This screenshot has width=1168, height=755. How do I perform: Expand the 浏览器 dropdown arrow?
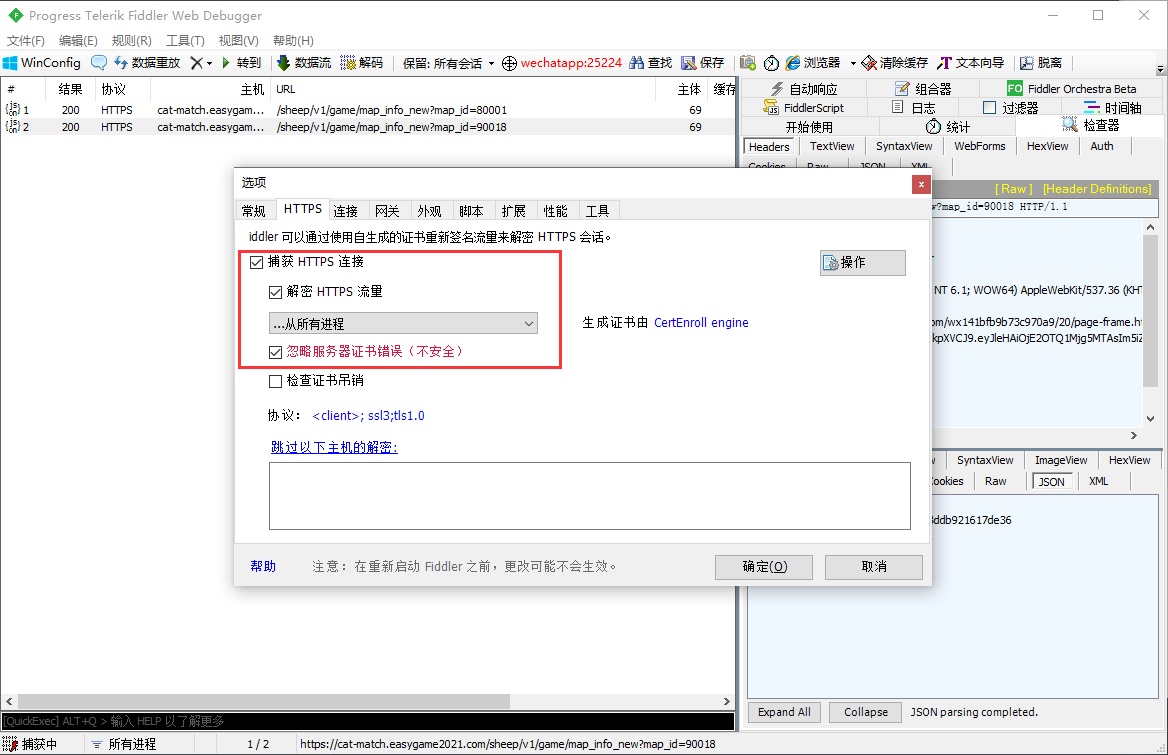pyautogui.click(x=853, y=63)
